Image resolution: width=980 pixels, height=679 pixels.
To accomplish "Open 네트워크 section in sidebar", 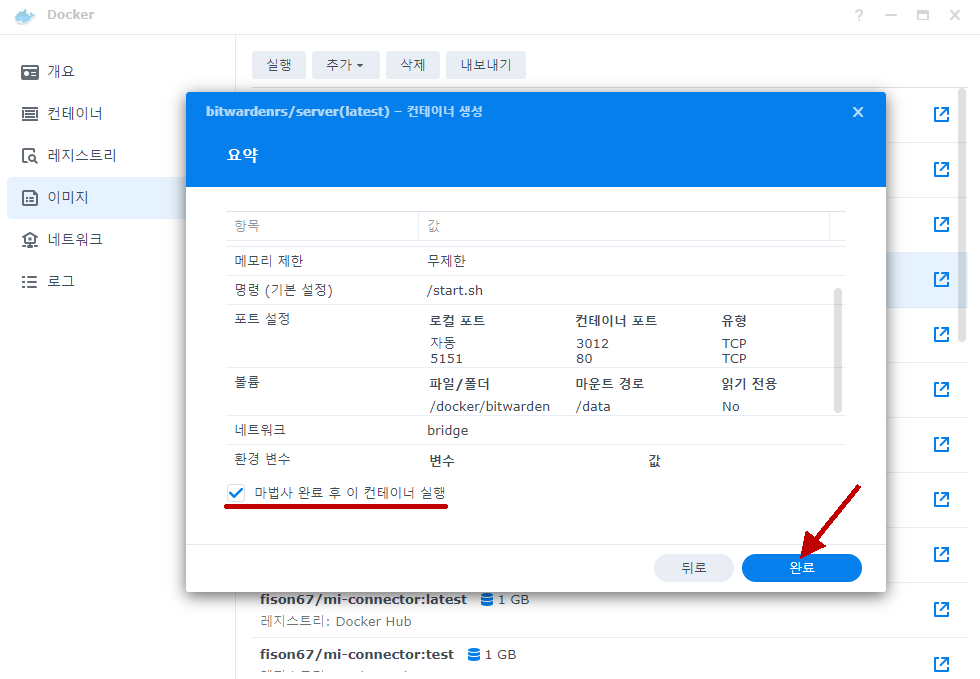I will coord(96,239).
